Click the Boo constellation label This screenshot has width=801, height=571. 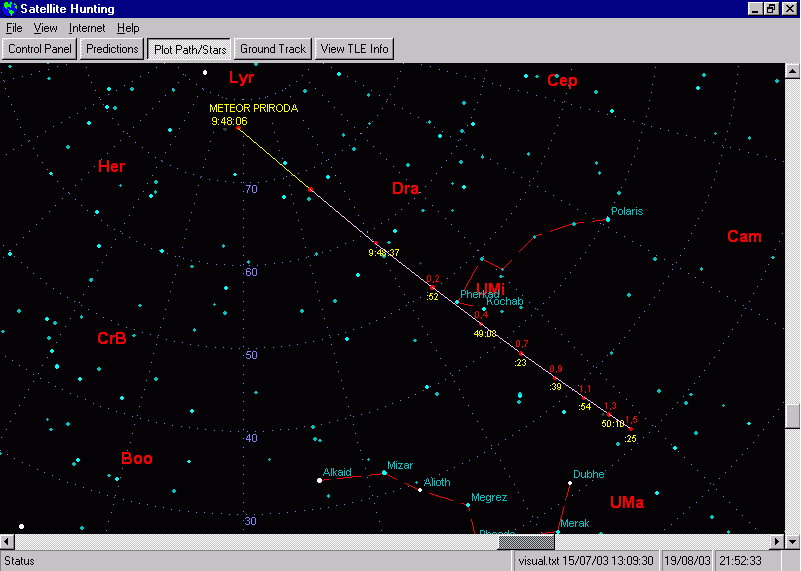pyautogui.click(x=136, y=458)
